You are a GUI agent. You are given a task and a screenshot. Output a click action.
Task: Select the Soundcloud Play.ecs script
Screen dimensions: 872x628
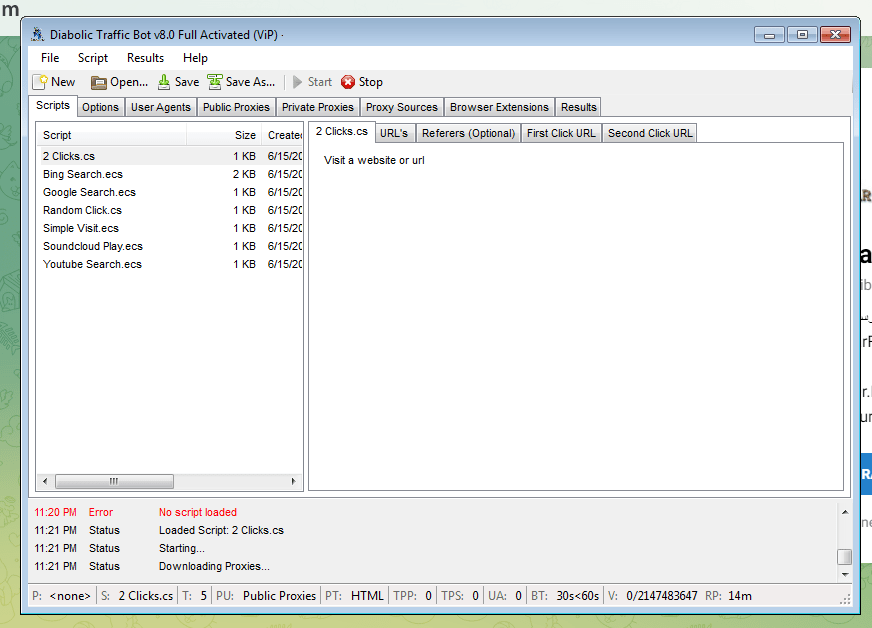click(93, 246)
